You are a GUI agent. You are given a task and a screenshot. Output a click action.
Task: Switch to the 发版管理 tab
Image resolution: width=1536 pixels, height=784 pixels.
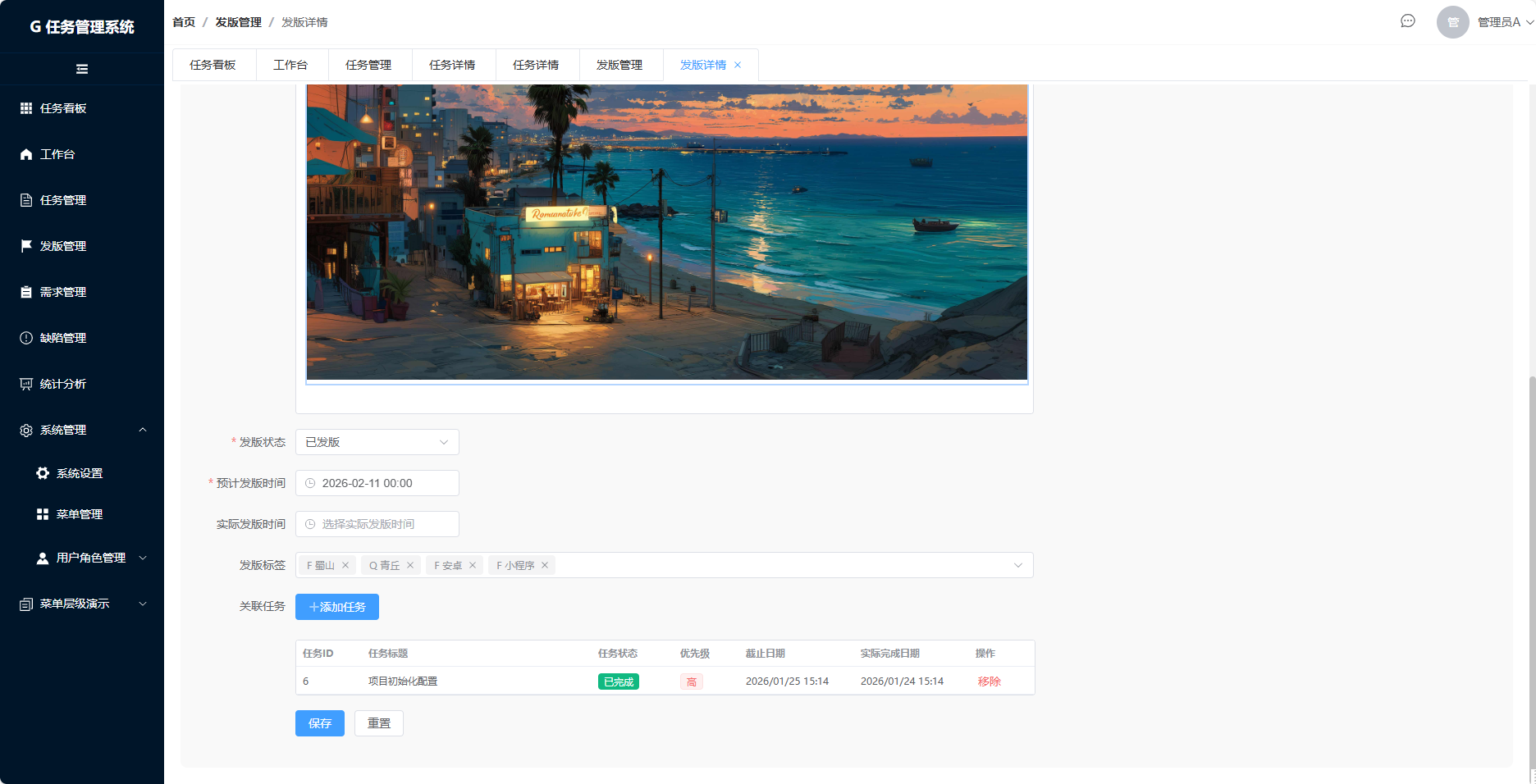click(619, 65)
